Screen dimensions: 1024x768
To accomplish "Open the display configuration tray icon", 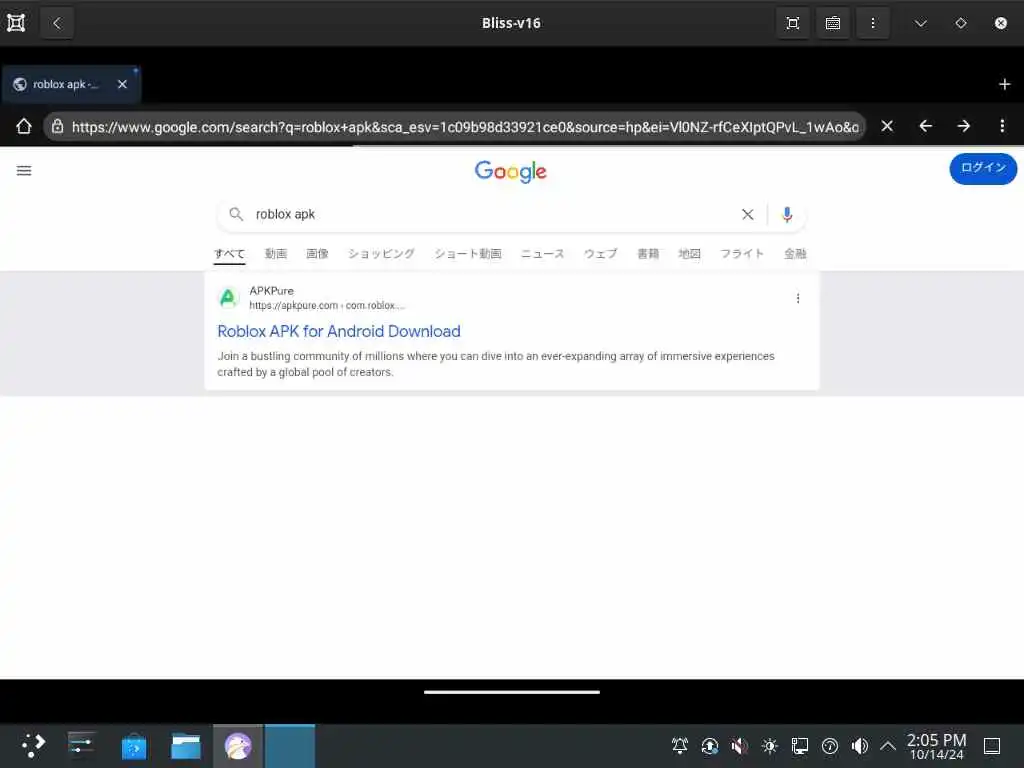I will pos(799,746).
